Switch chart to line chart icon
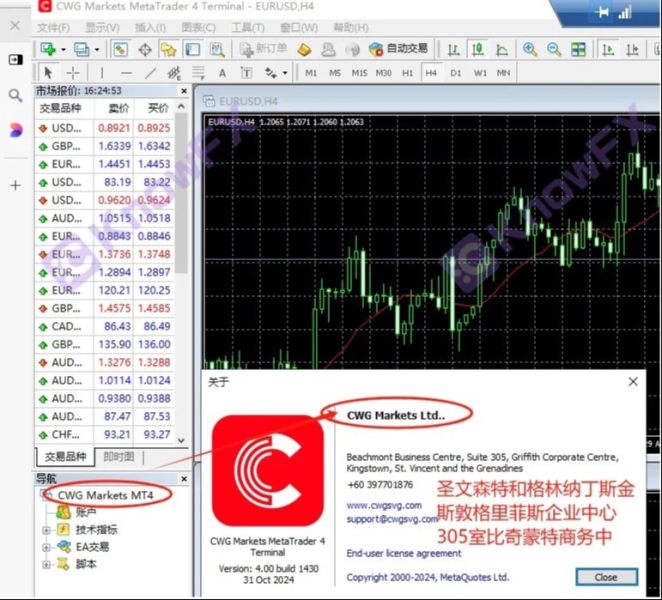662x600 pixels. [502, 49]
